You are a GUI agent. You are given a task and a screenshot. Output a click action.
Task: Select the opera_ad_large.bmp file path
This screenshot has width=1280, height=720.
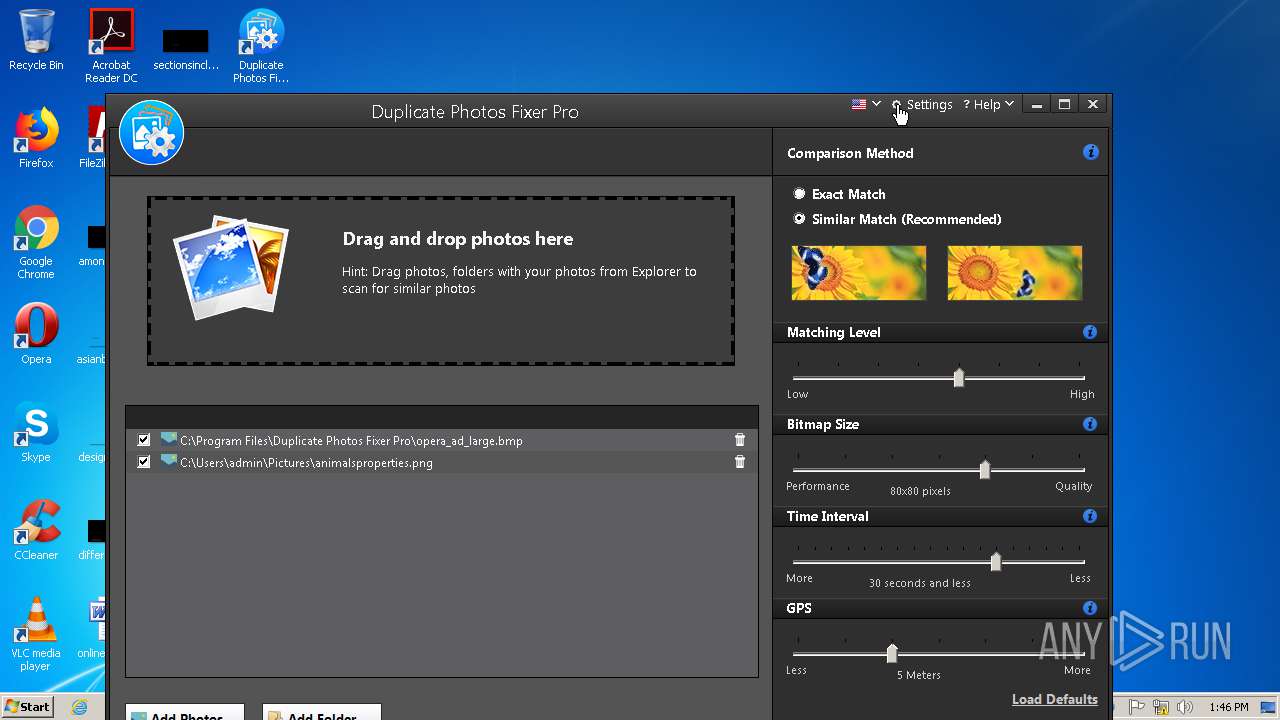click(351, 440)
